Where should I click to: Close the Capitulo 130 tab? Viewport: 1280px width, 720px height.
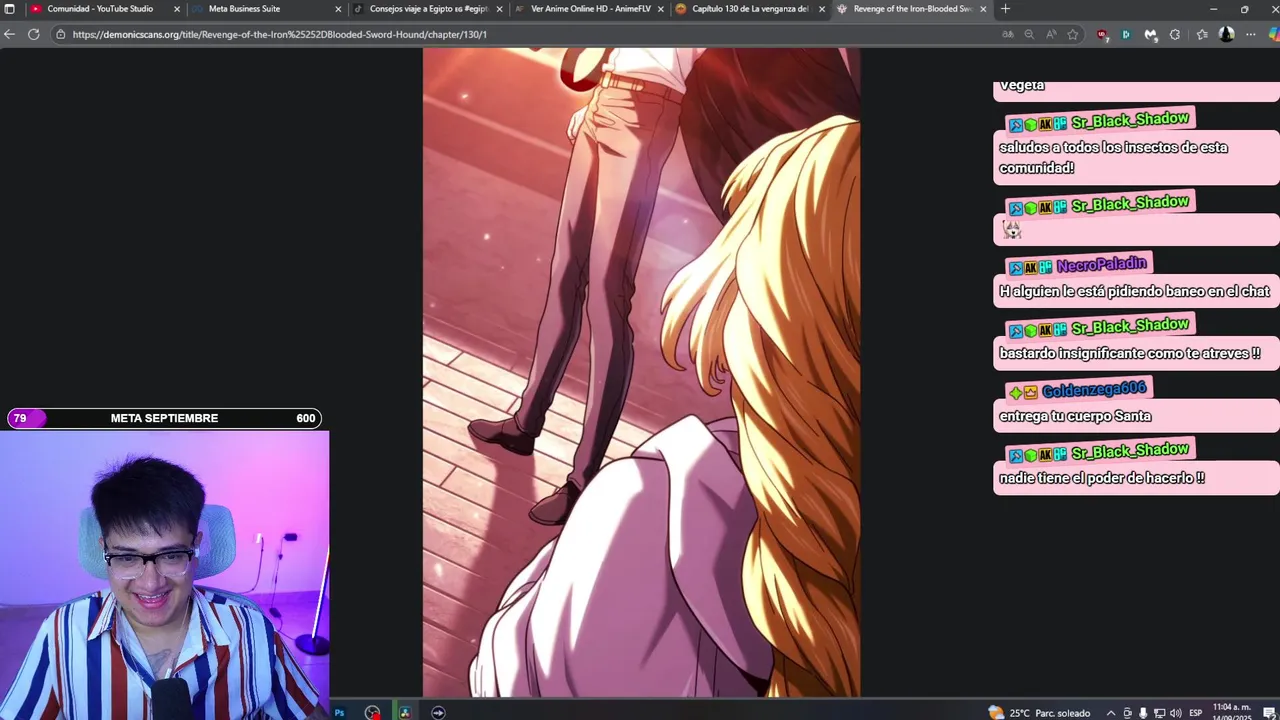point(822,9)
